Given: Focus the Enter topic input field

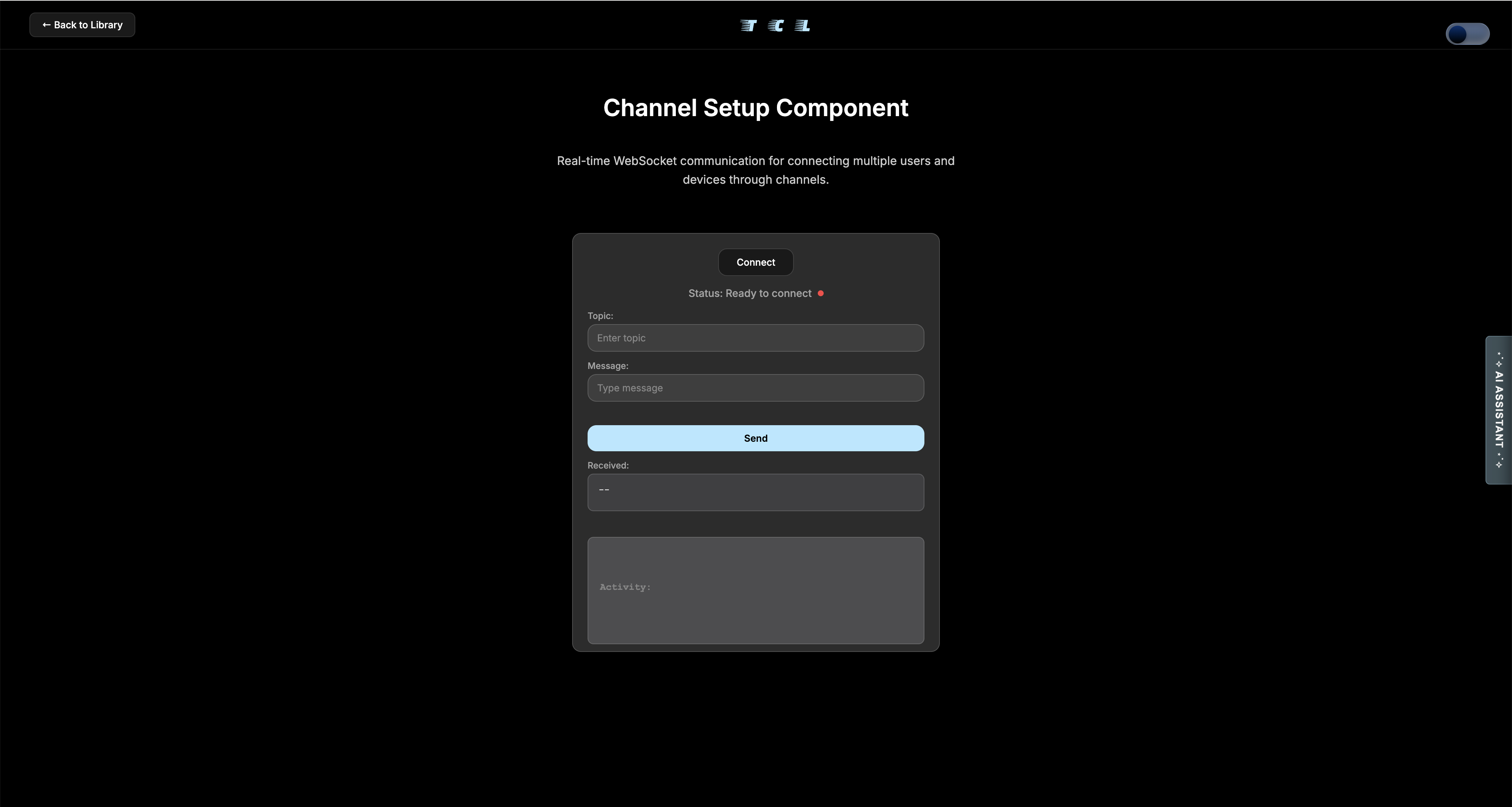Looking at the screenshot, I should [755, 338].
